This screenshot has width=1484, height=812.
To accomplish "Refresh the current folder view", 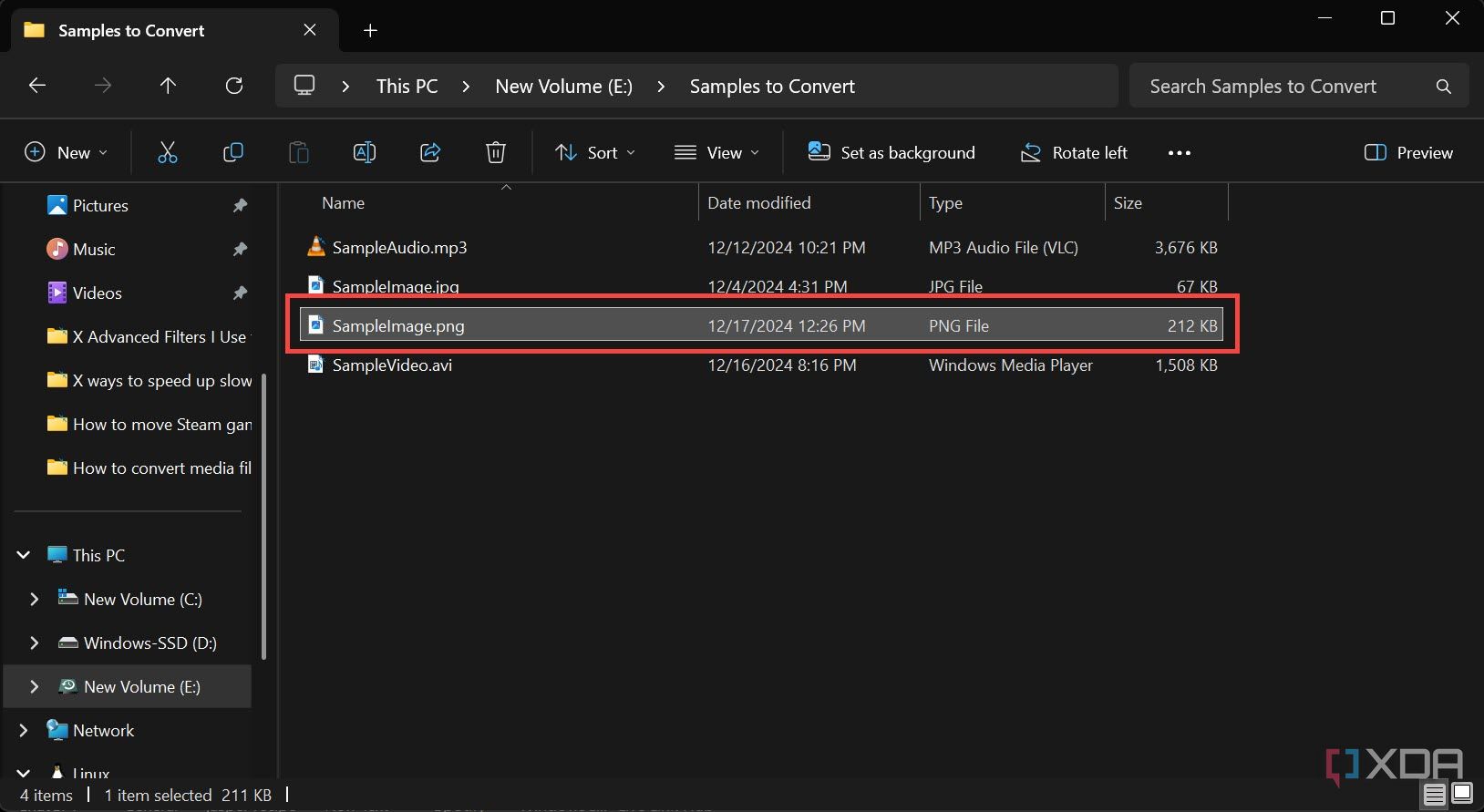I will click(234, 86).
